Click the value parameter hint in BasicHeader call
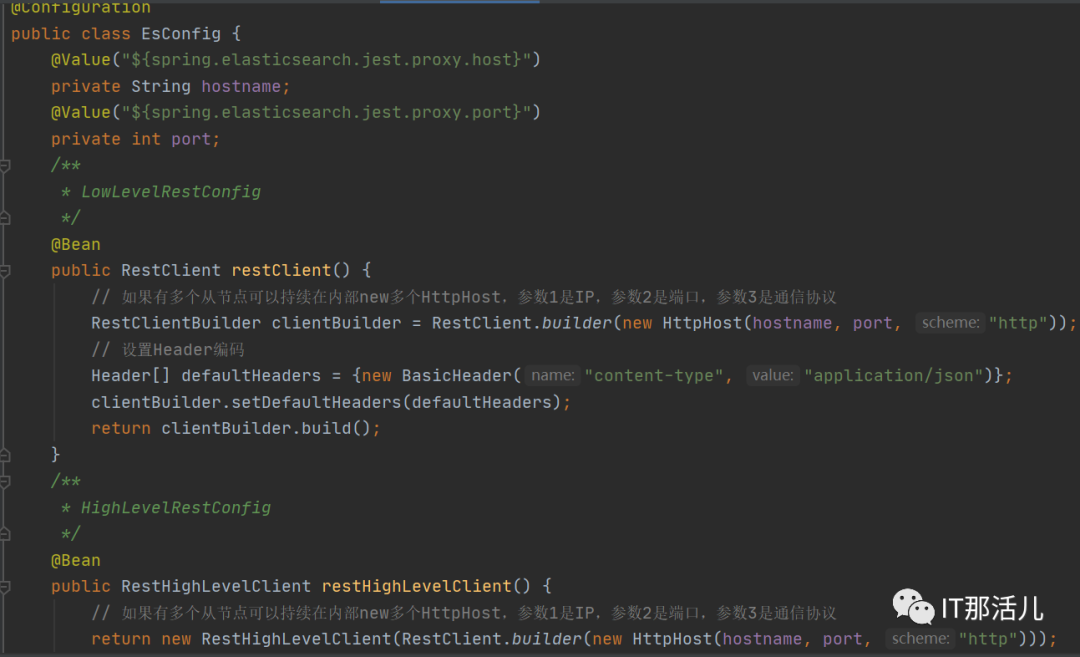This screenshot has height=657, width=1080. tap(772, 375)
